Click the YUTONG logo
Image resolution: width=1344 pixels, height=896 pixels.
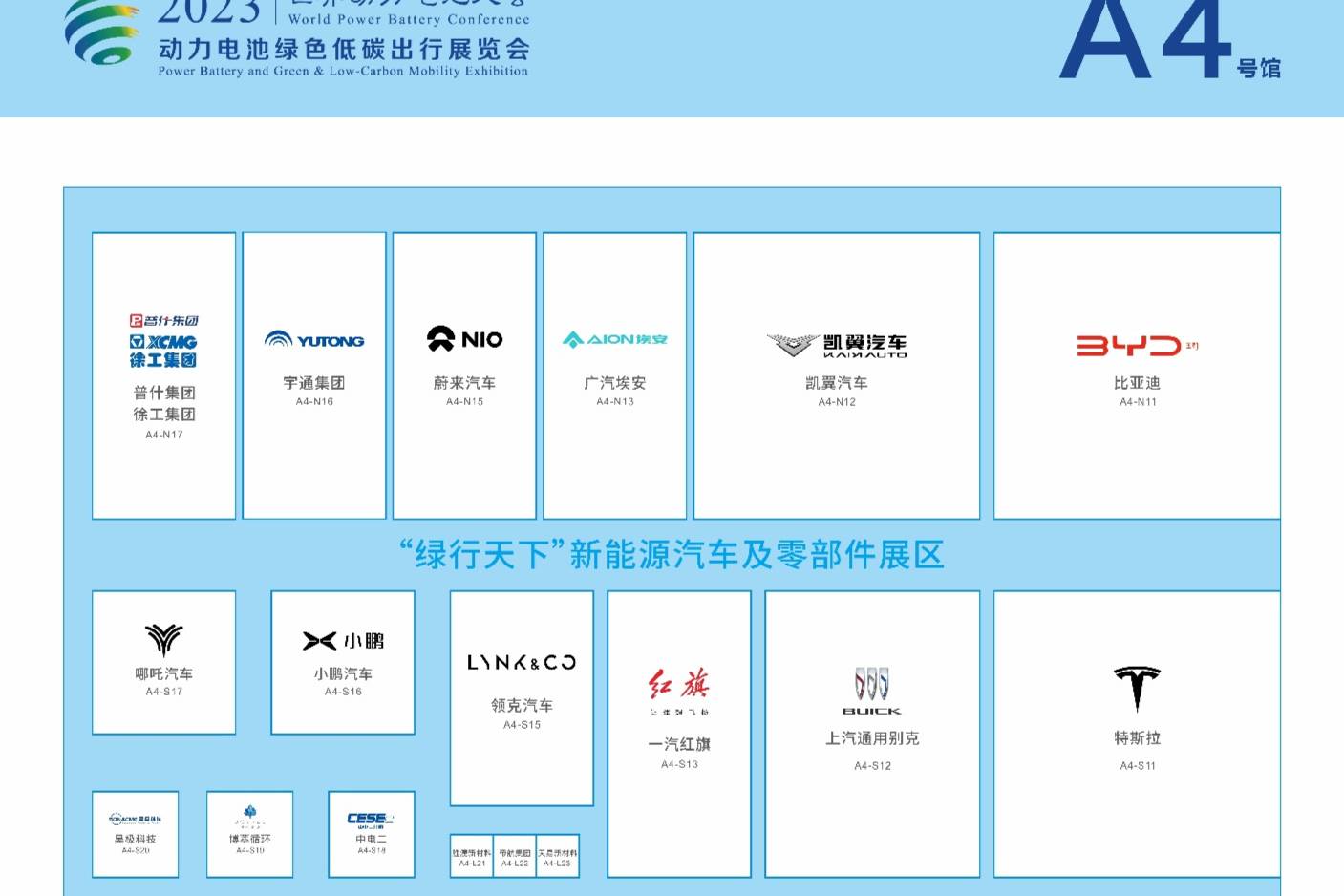click(314, 339)
